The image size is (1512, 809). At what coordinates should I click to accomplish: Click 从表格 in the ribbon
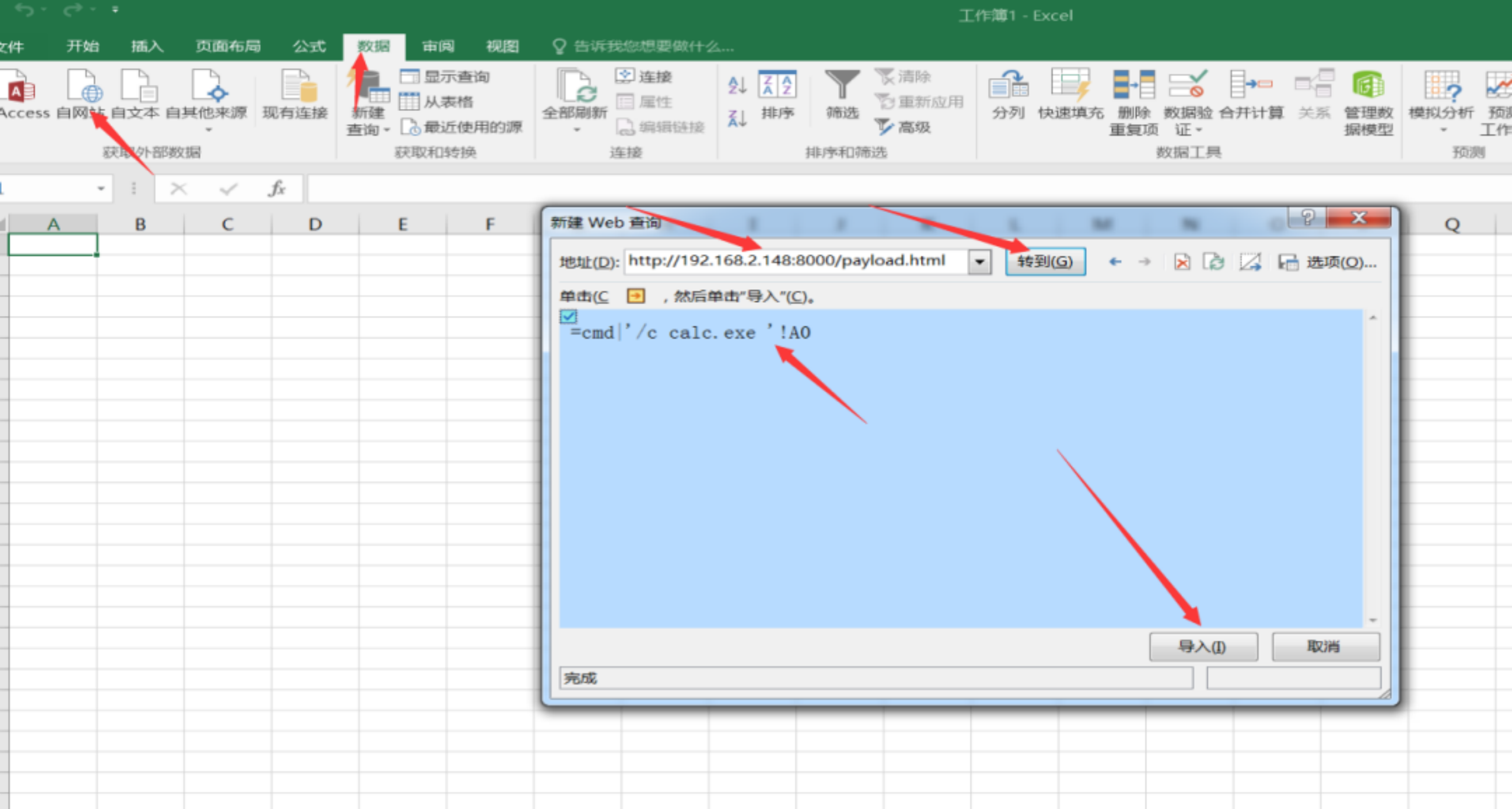(436, 102)
